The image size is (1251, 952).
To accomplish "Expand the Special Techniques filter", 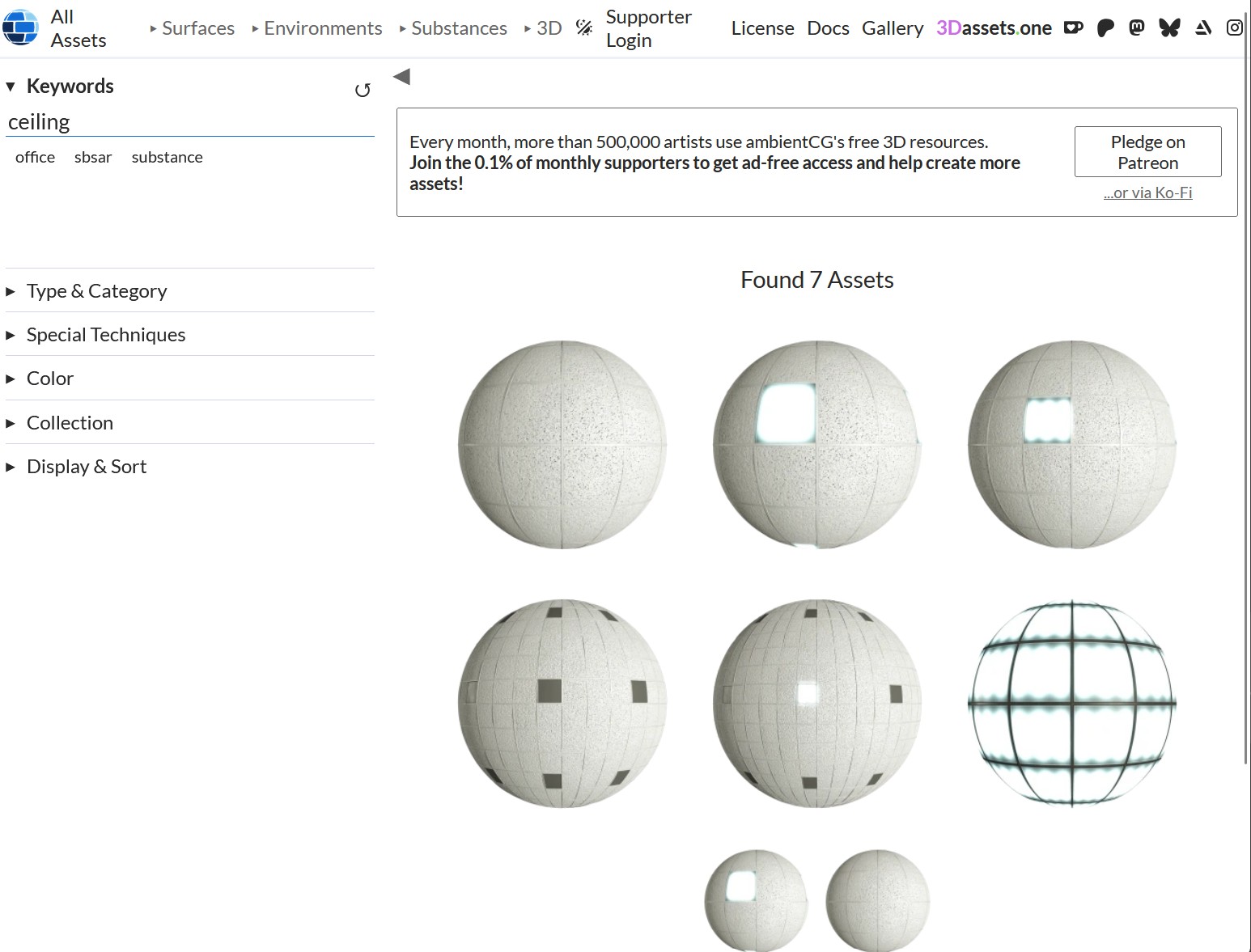I will coord(105,335).
